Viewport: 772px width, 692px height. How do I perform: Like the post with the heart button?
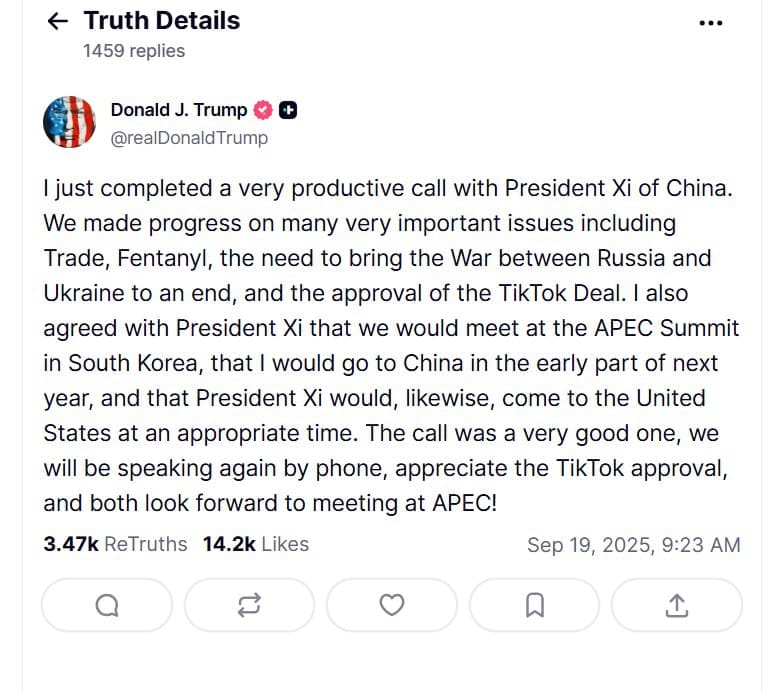pyautogui.click(x=392, y=604)
